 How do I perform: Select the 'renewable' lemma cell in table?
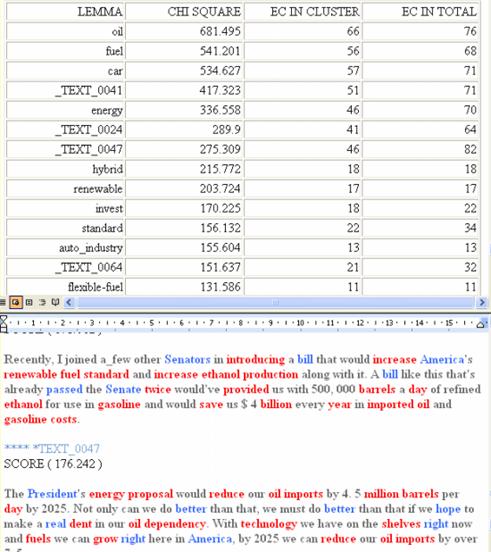(x=66, y=189)
